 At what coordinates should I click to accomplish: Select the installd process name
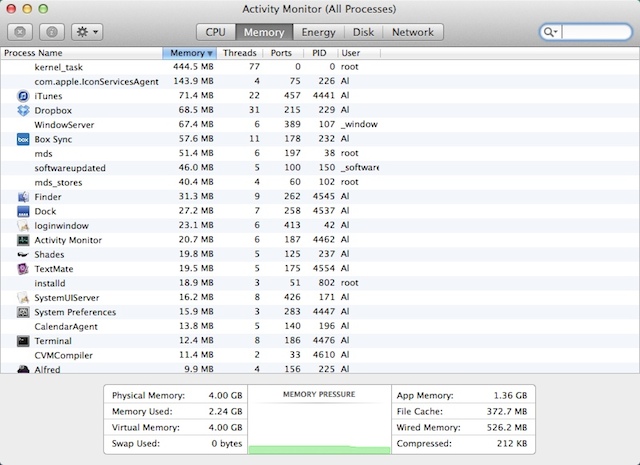pos(50,283)
